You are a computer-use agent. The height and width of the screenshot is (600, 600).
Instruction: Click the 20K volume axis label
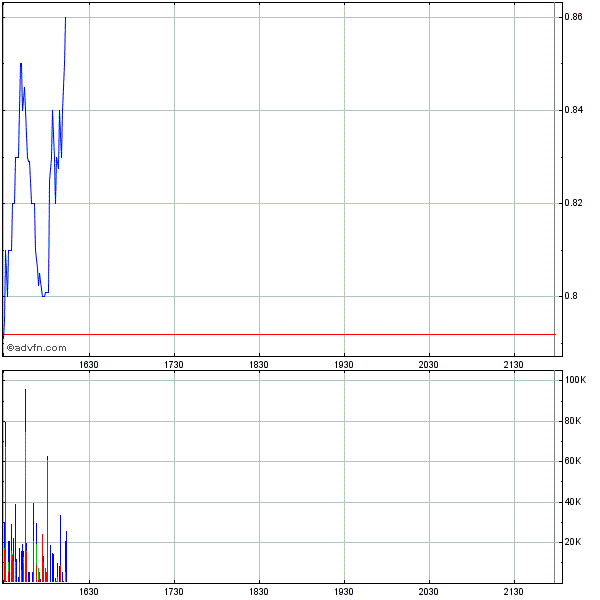tap(573, 542)
